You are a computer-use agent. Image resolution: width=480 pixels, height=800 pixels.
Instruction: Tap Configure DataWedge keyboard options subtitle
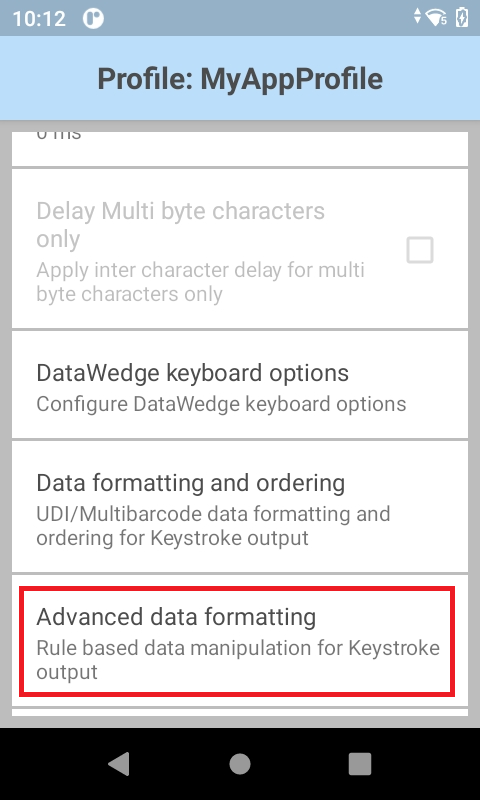(x=221, y=404)
